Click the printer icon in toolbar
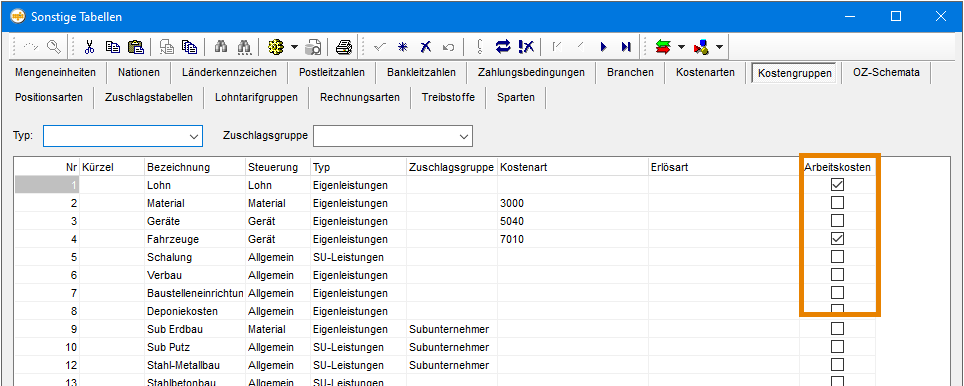Screen dimensions: 964x386 pos(344,47)
